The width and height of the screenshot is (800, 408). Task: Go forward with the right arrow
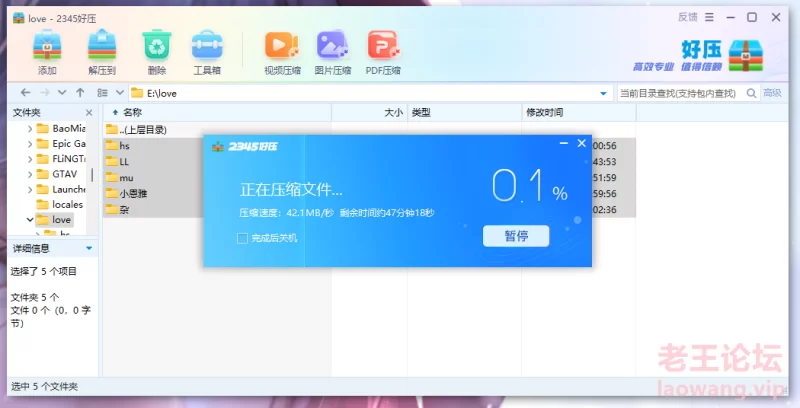44,93
